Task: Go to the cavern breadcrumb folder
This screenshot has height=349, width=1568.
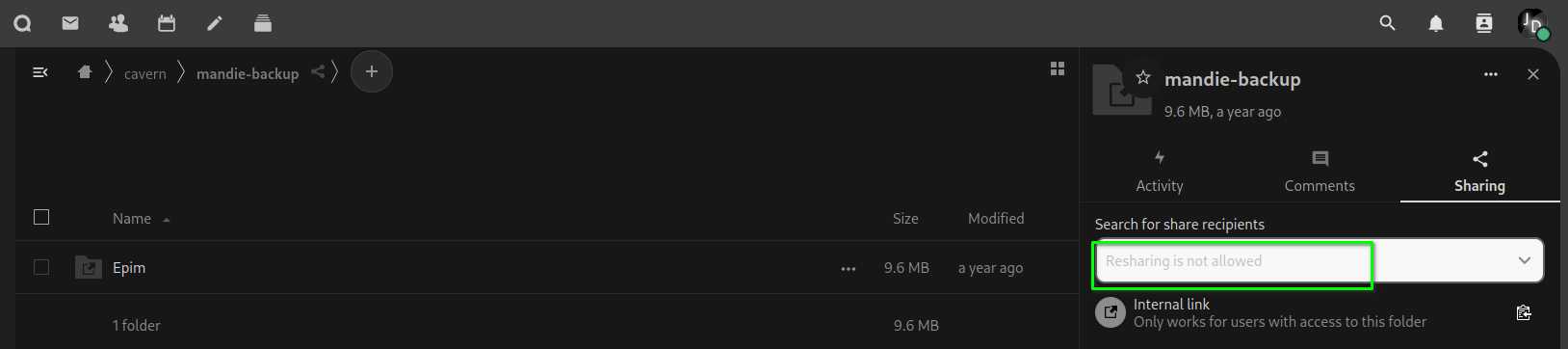Action: (x=145, y=73)
